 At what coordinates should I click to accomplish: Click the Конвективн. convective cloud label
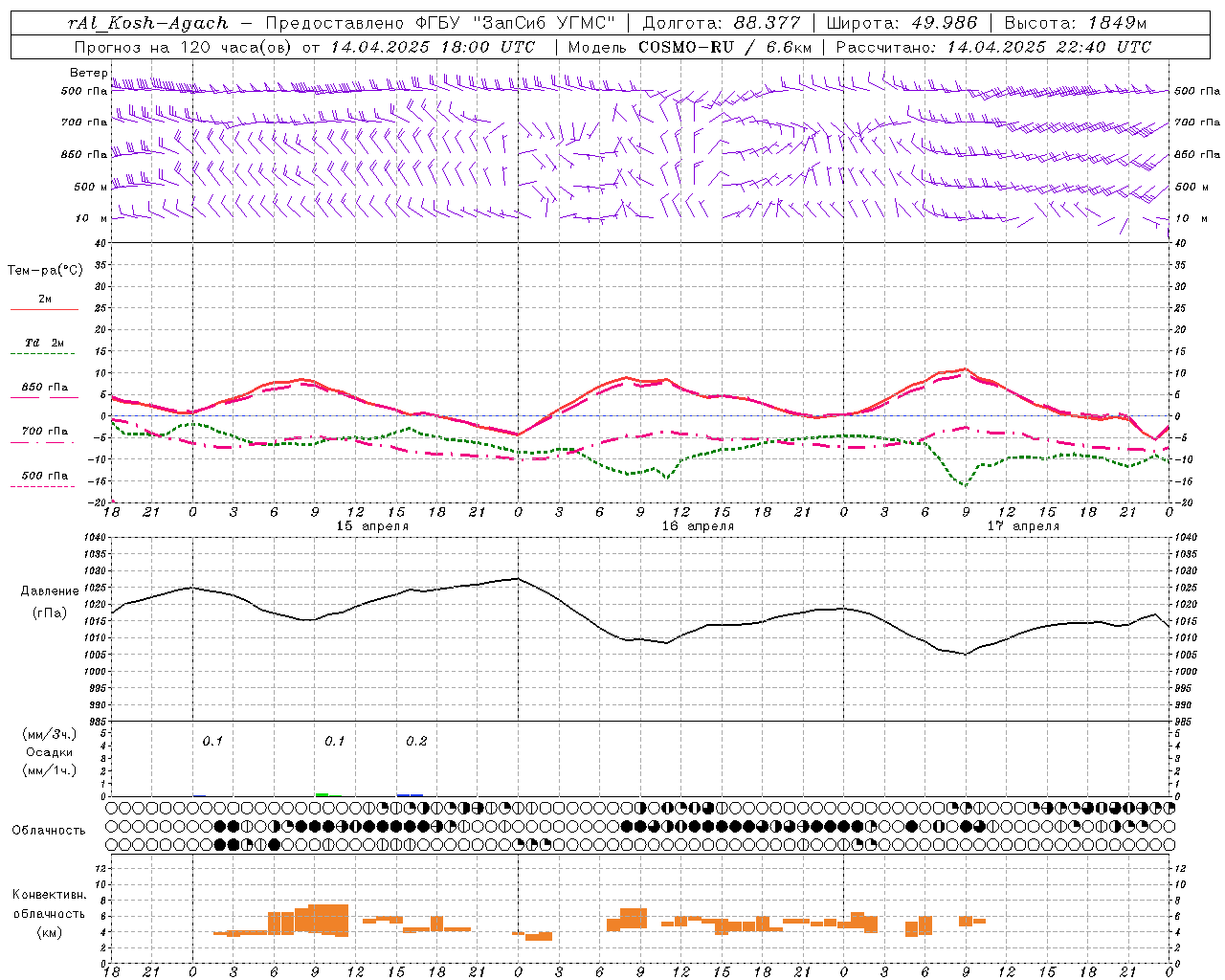pyautogui.click(x=50, y=895)
